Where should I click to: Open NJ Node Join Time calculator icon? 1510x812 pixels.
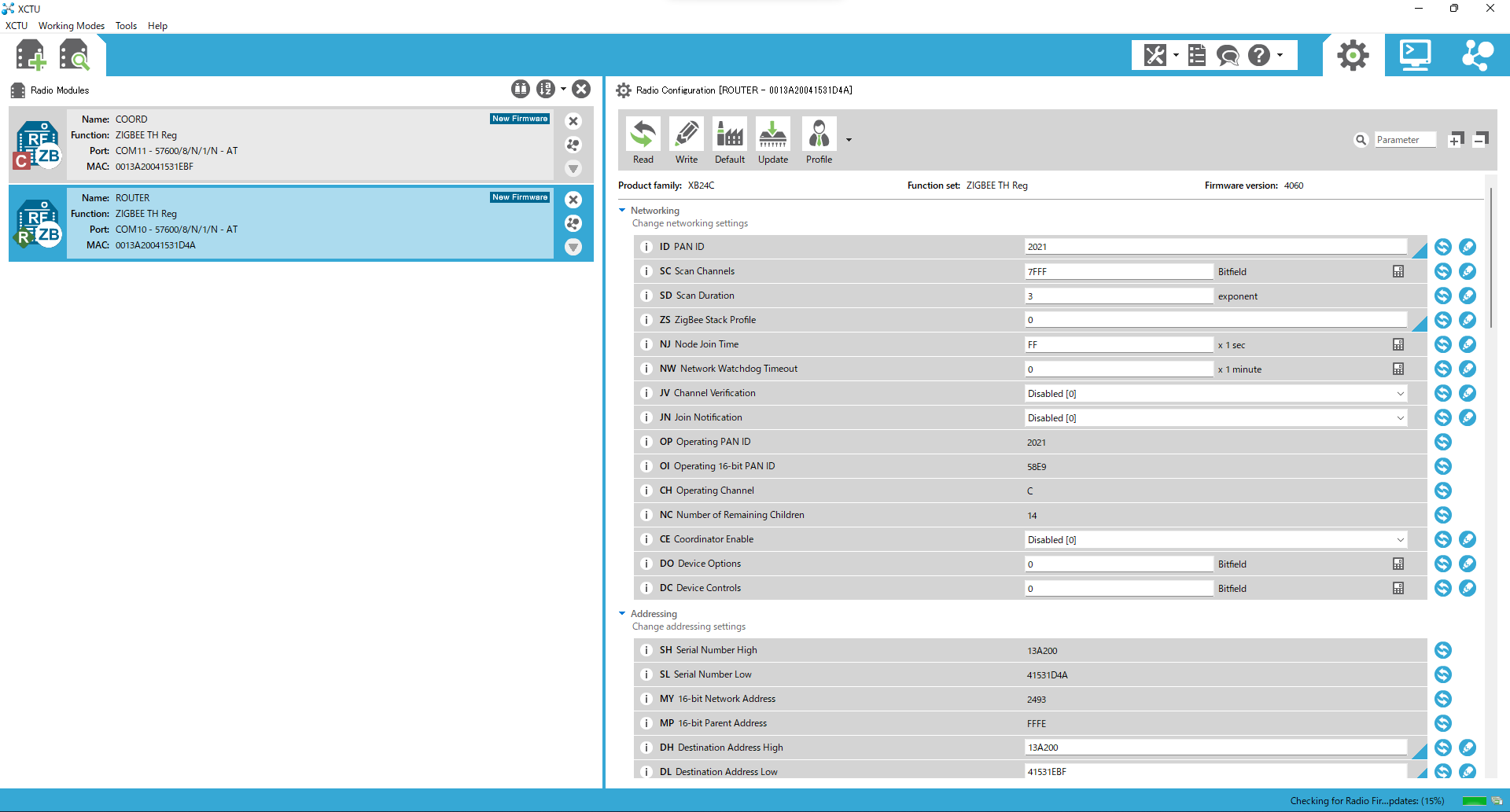[1398, 344]
